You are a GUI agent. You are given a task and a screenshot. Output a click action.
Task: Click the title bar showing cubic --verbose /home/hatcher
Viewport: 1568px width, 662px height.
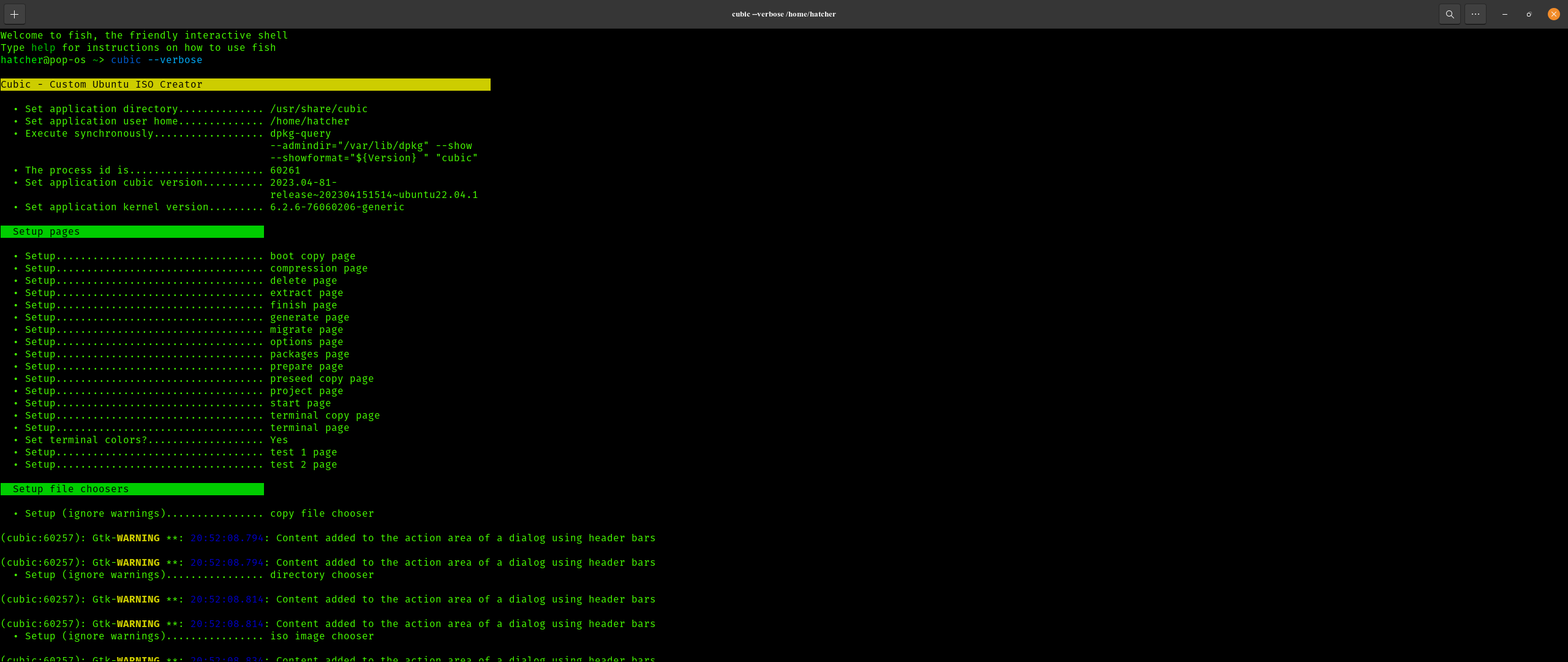coord(783,13)
